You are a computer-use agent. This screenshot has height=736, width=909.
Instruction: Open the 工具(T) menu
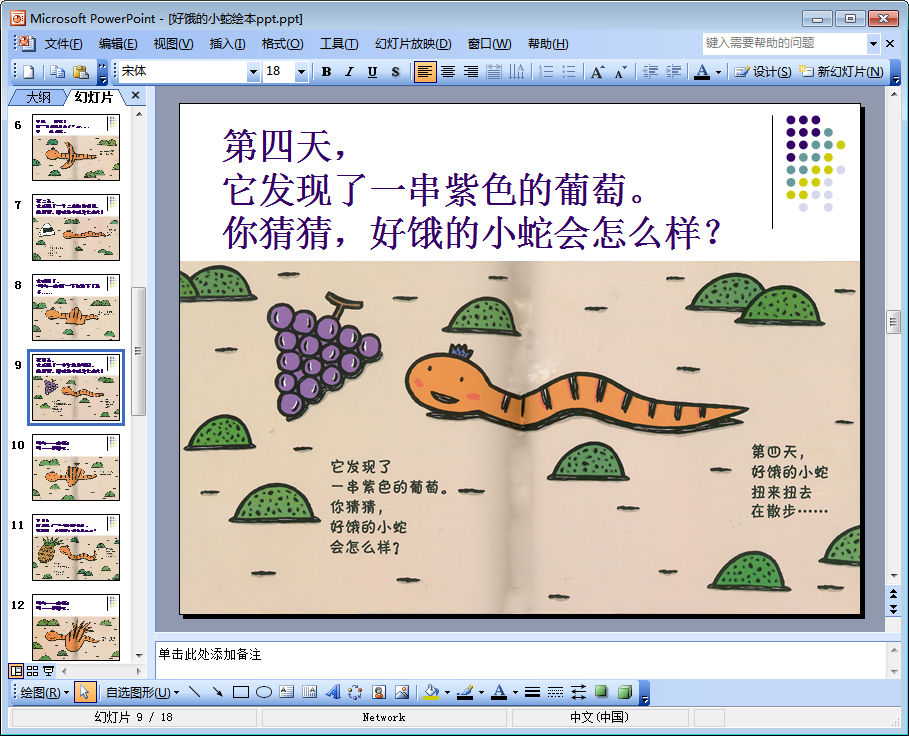339,43
